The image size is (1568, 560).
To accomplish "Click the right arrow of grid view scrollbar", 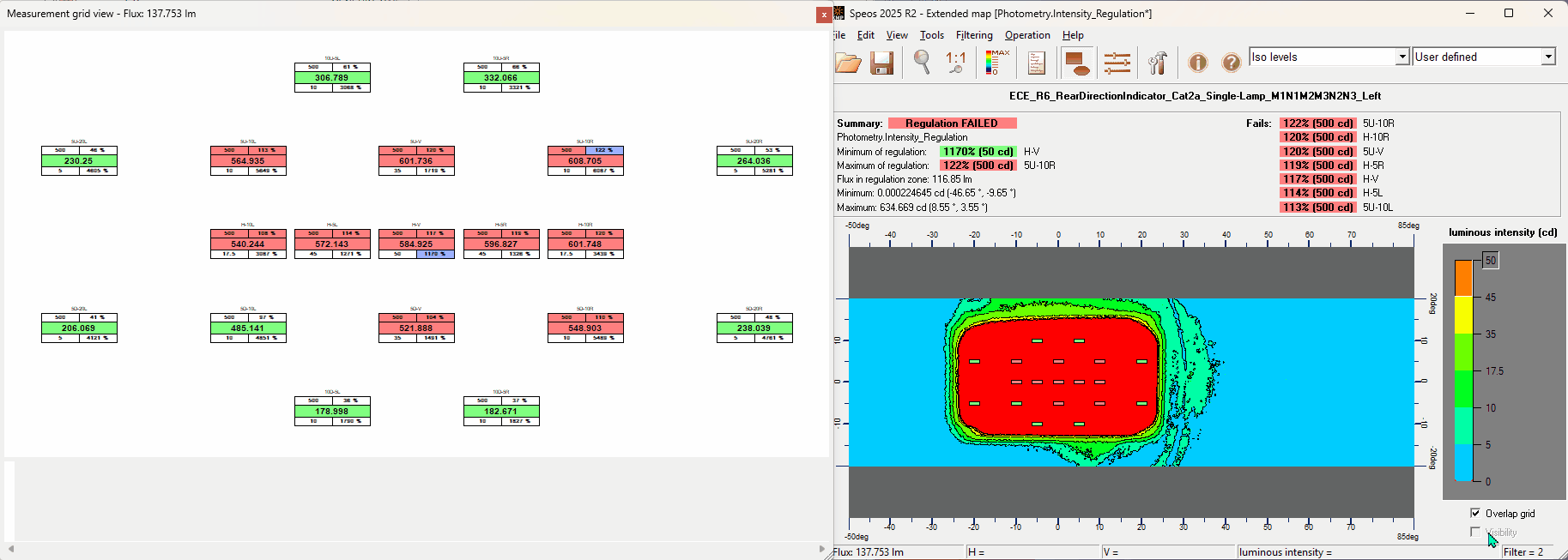I will tap(822, 549).
